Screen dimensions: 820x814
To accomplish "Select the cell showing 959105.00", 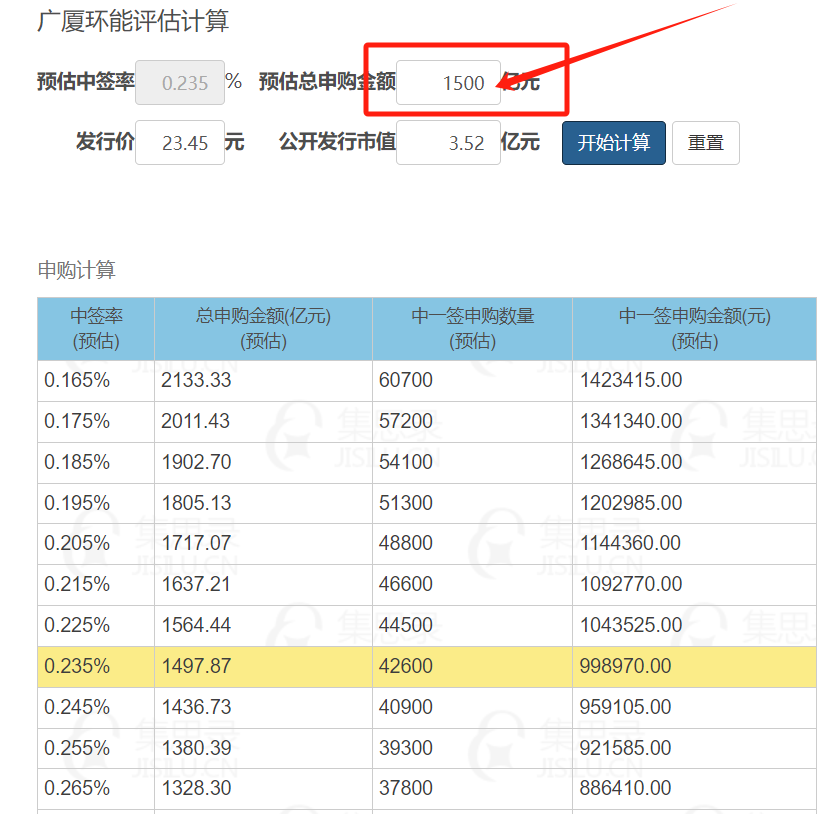I will tap(694, 707).
